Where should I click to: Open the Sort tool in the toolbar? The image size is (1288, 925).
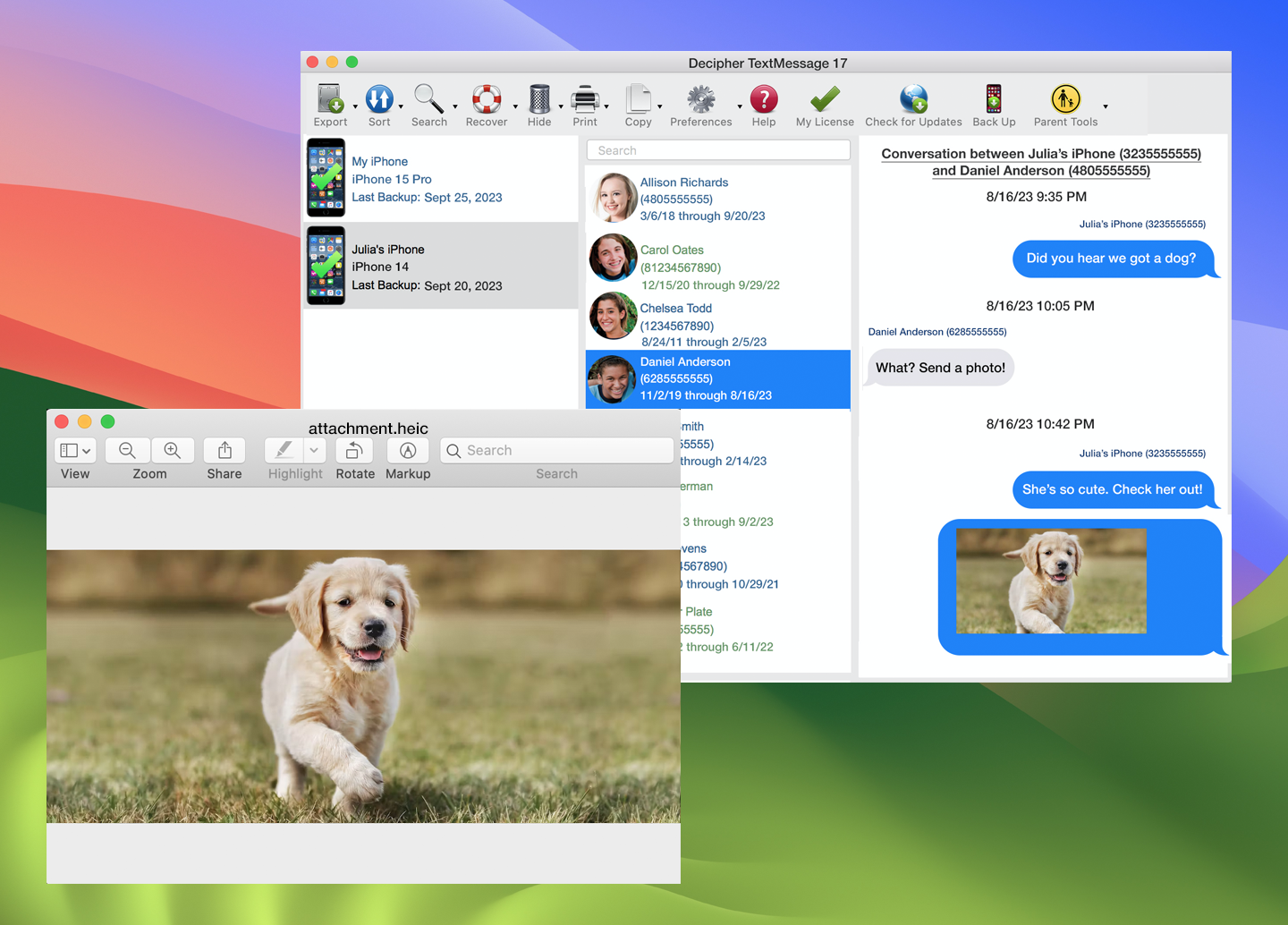[x=379, y=98]
